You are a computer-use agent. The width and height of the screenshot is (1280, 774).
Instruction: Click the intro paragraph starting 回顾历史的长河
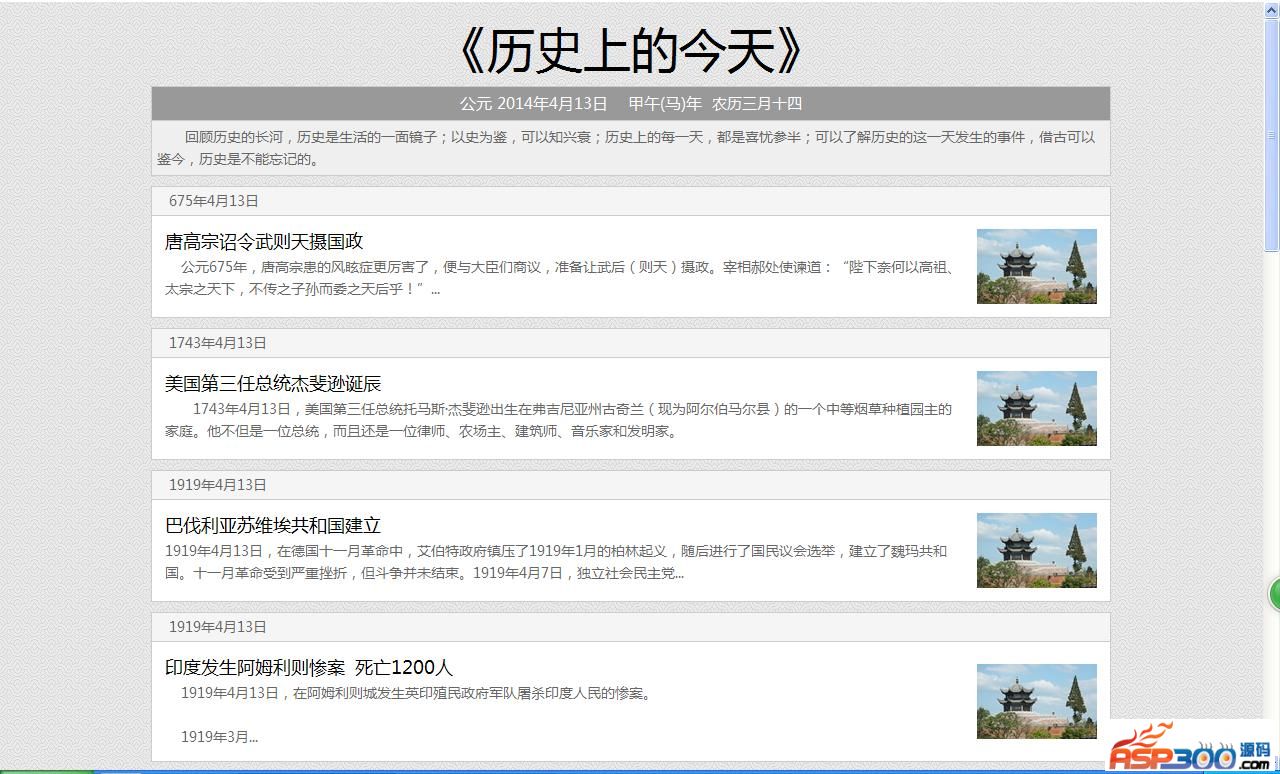[x=630, y=148]
